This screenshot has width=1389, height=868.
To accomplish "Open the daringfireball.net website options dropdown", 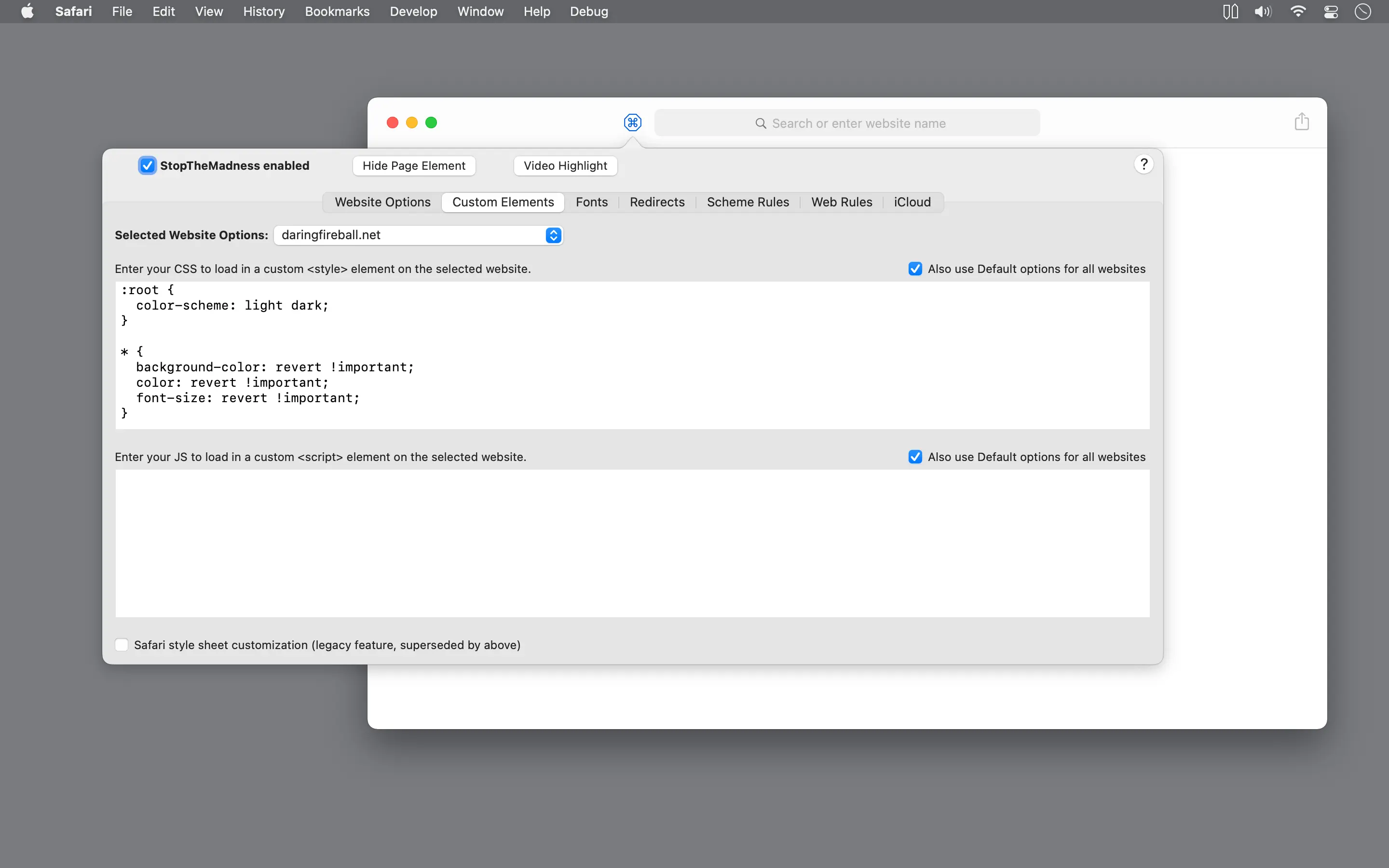I will (418, 235).
